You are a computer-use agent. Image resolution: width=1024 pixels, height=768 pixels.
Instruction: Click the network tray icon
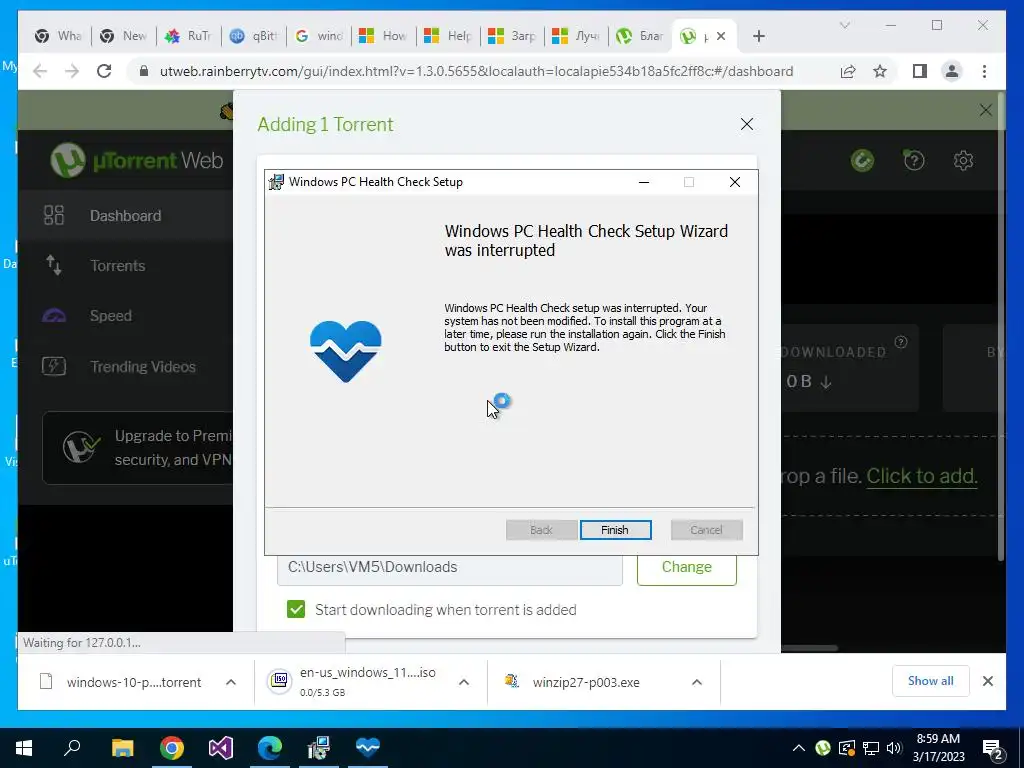tap(871, 748)
